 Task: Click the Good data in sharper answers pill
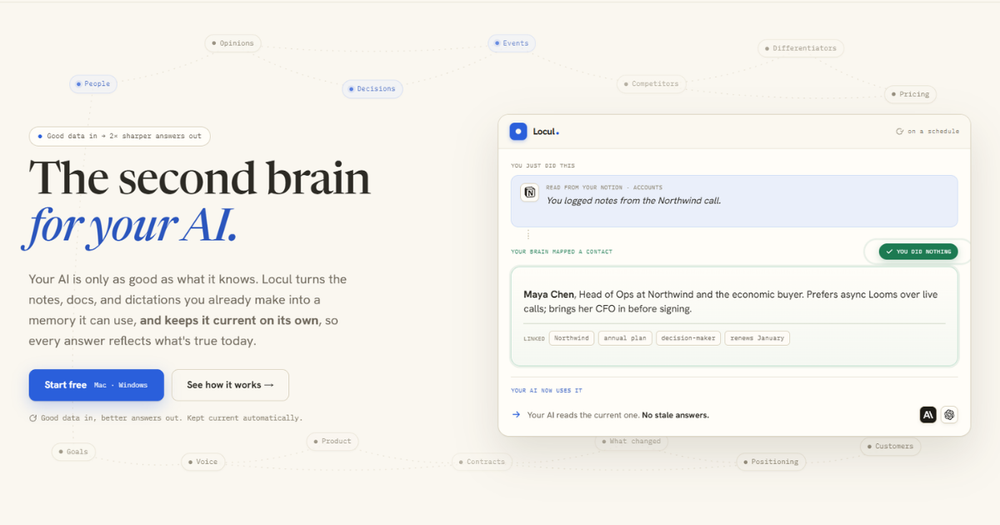[119, 136]
